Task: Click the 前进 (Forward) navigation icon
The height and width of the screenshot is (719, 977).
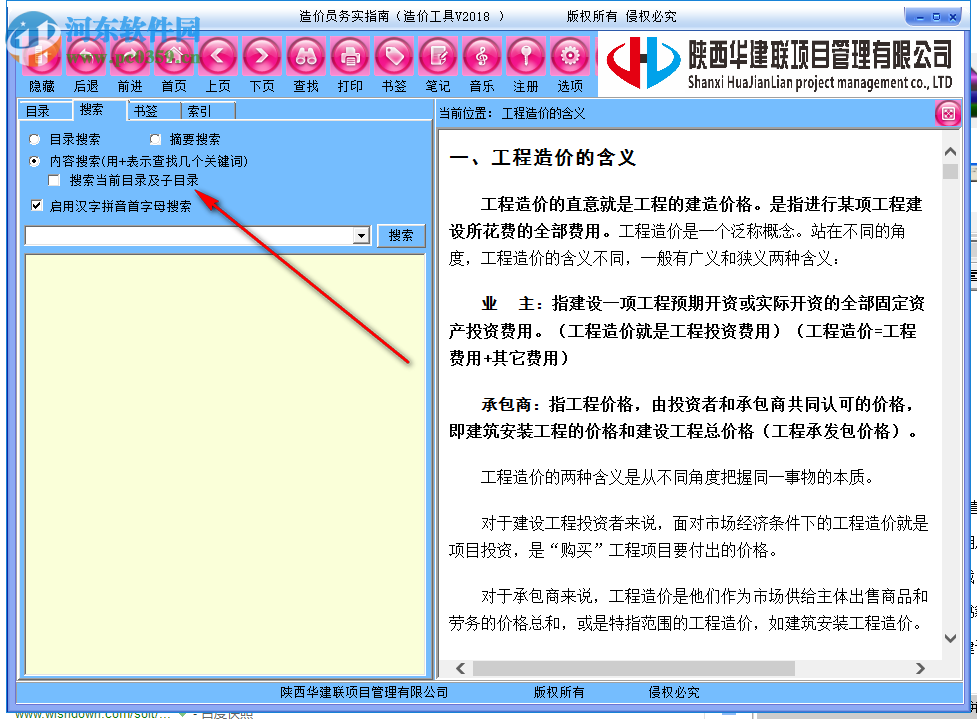Action: (131, 55)
